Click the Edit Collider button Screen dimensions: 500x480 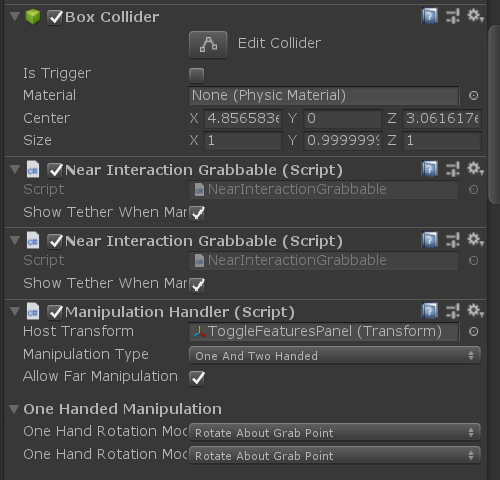pyautogui.click(x=208, y=45)
